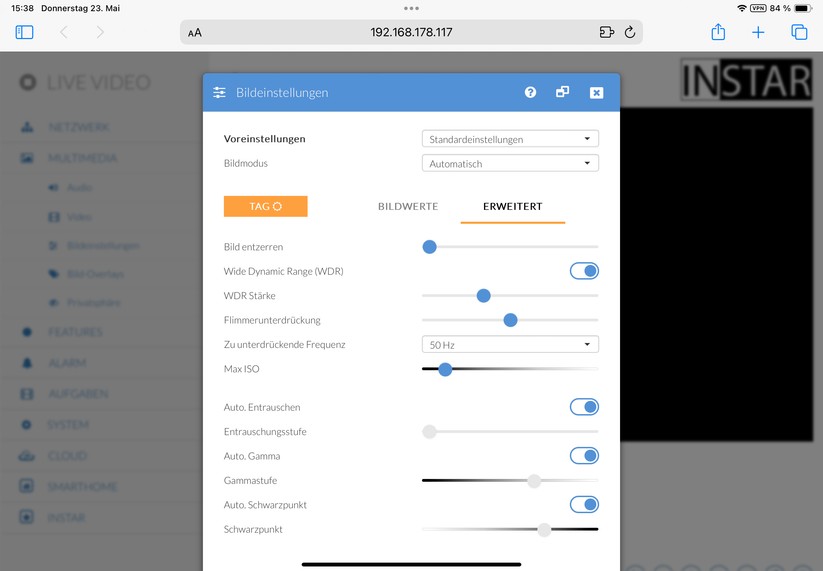Show the Safari sidebar
Screen dimensions: 823x571
[24, 33]
